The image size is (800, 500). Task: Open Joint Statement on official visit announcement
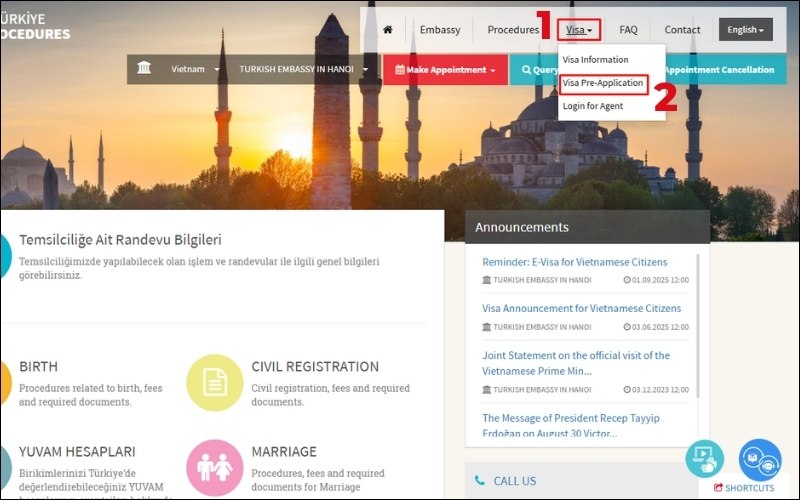(x=576, y=363)
